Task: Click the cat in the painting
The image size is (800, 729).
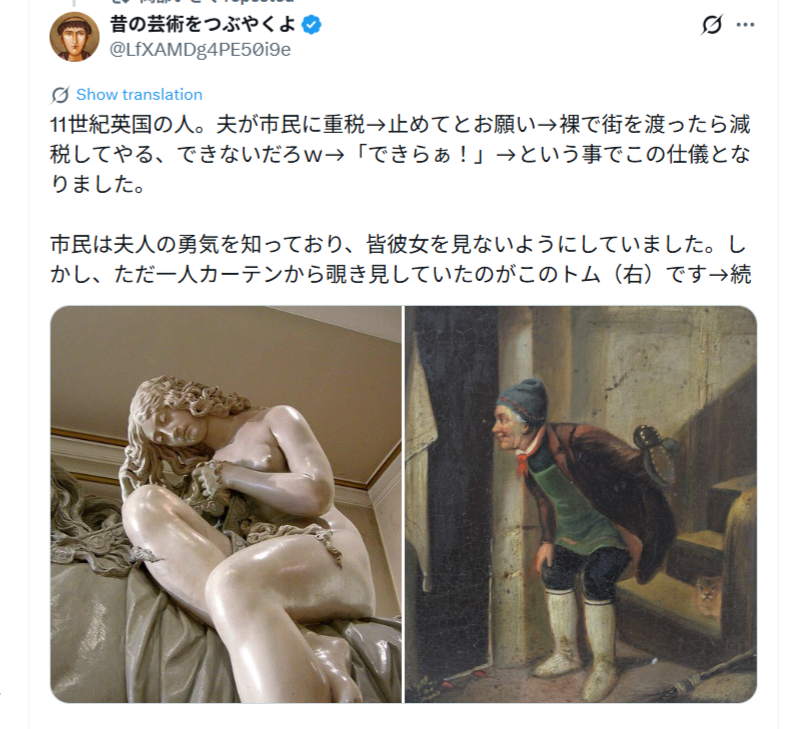Action: pos(708,594)
